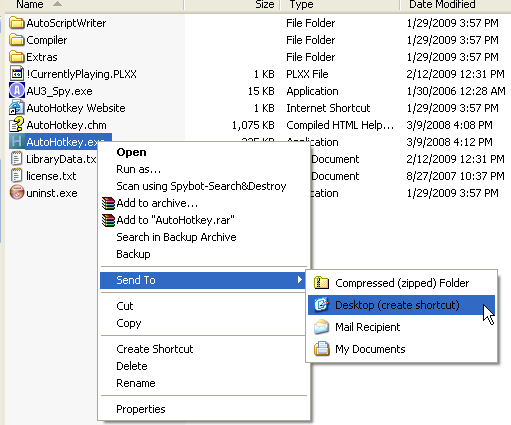Select the AutoHotkey.chm file name
Viewport: 511px width, 425px height.
tap(66, 125)
